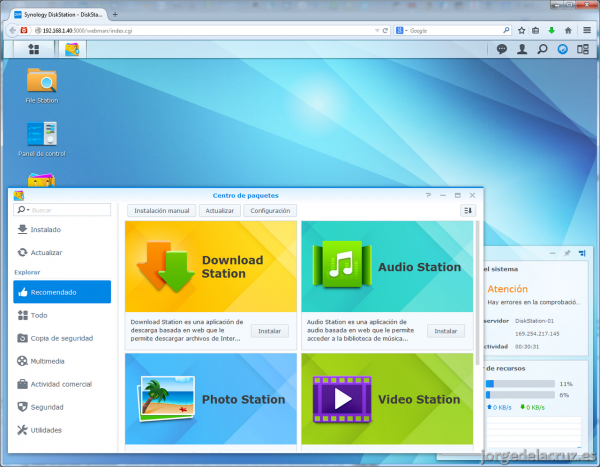This screenshot has height=467, width=600.
Task: Click the browser bookmarks list icon
Action: pyautogui.click(x=535, y=30)
